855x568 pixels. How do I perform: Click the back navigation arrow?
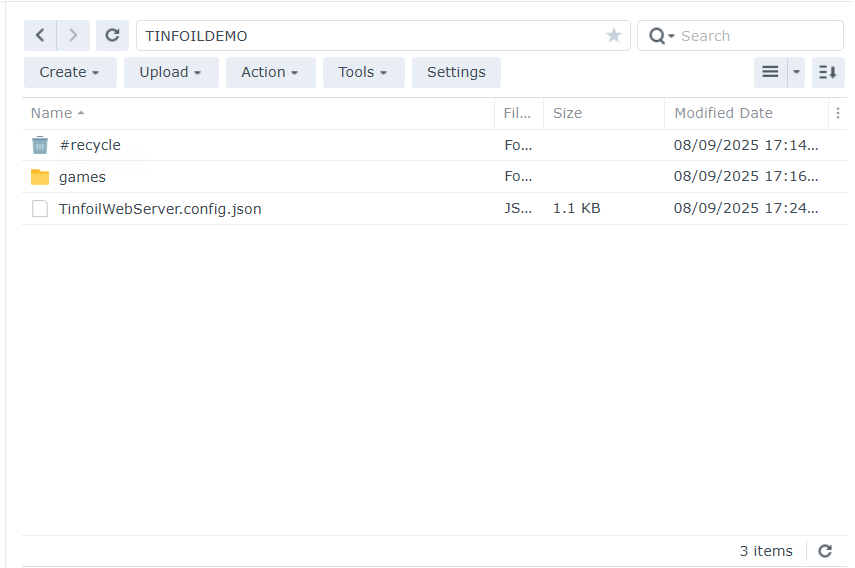(40, 36)
